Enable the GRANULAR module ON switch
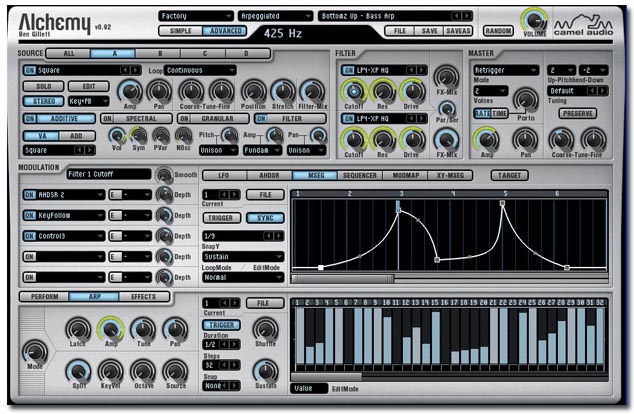This screenshot has height=414, width=634. click(184, 119)
